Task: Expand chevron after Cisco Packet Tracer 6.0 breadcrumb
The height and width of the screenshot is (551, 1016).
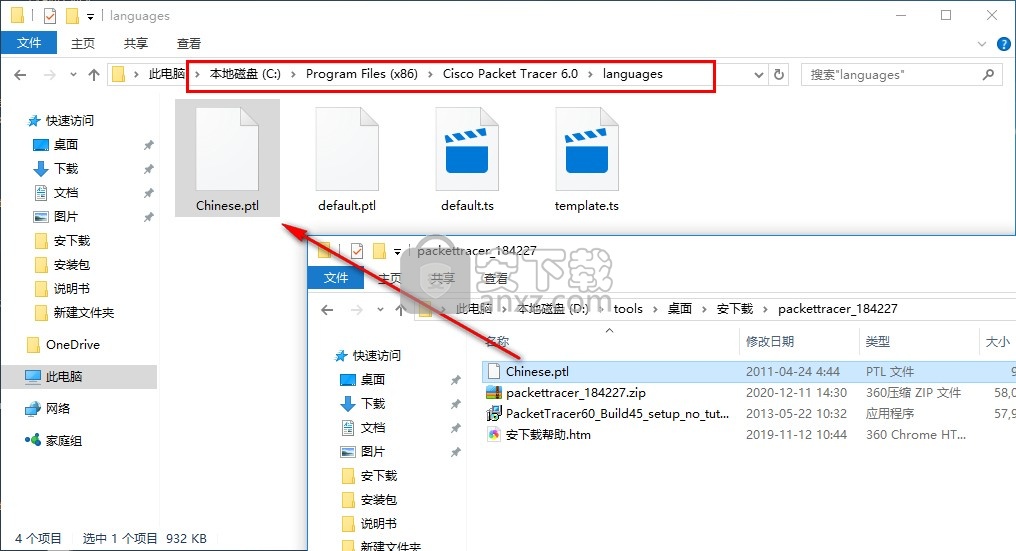Action: (x=590, y=75)
